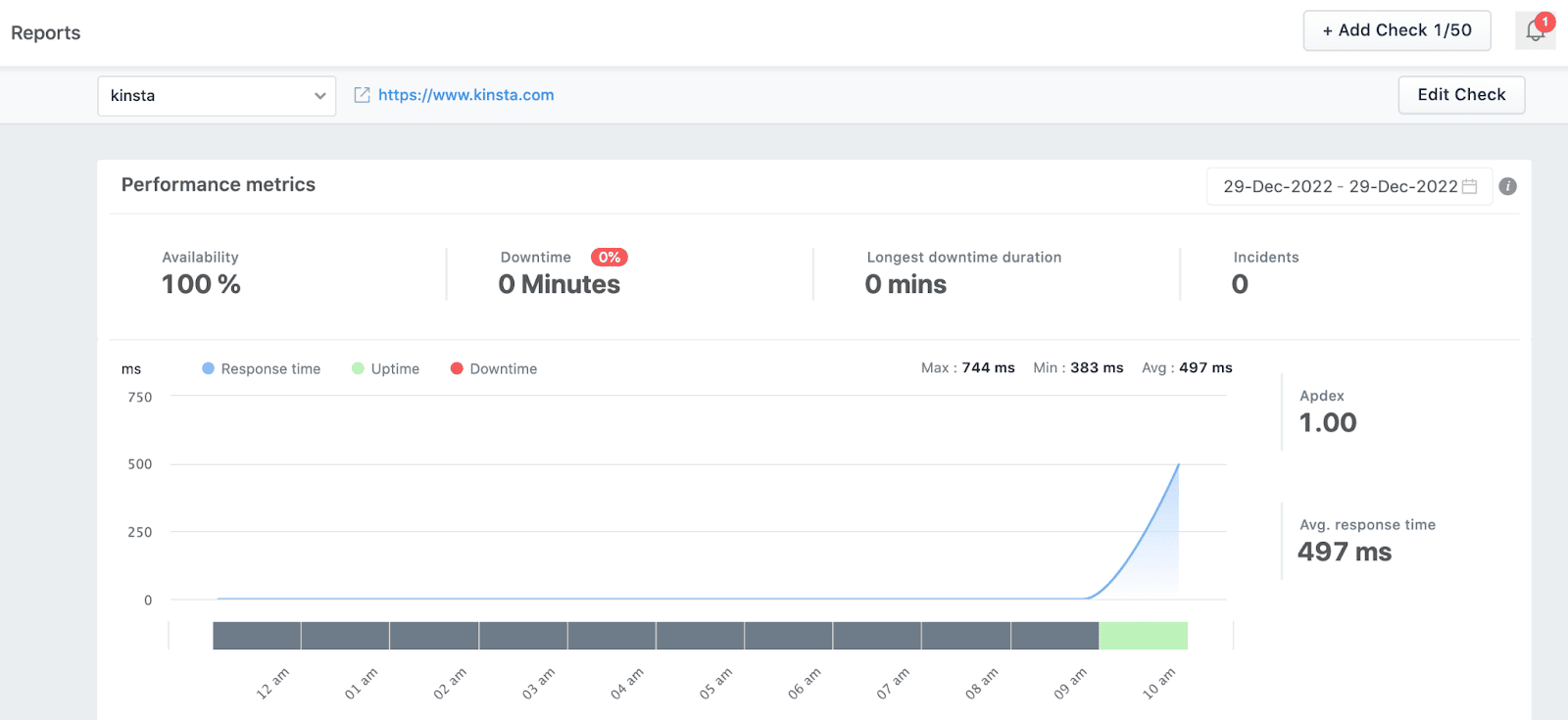The width and height of the screenshot is (1568, 720).
Task: Click the Reports page heading
Action: [x=46, y=33]
